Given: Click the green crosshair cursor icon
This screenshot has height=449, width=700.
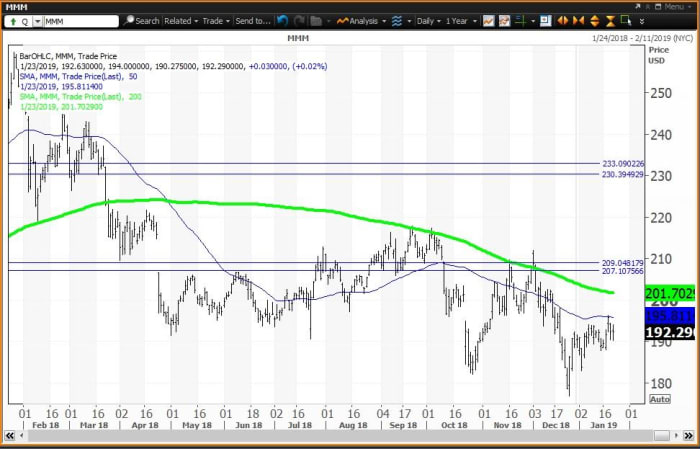Looking at the screenshot, I should [x=520, y=20].
